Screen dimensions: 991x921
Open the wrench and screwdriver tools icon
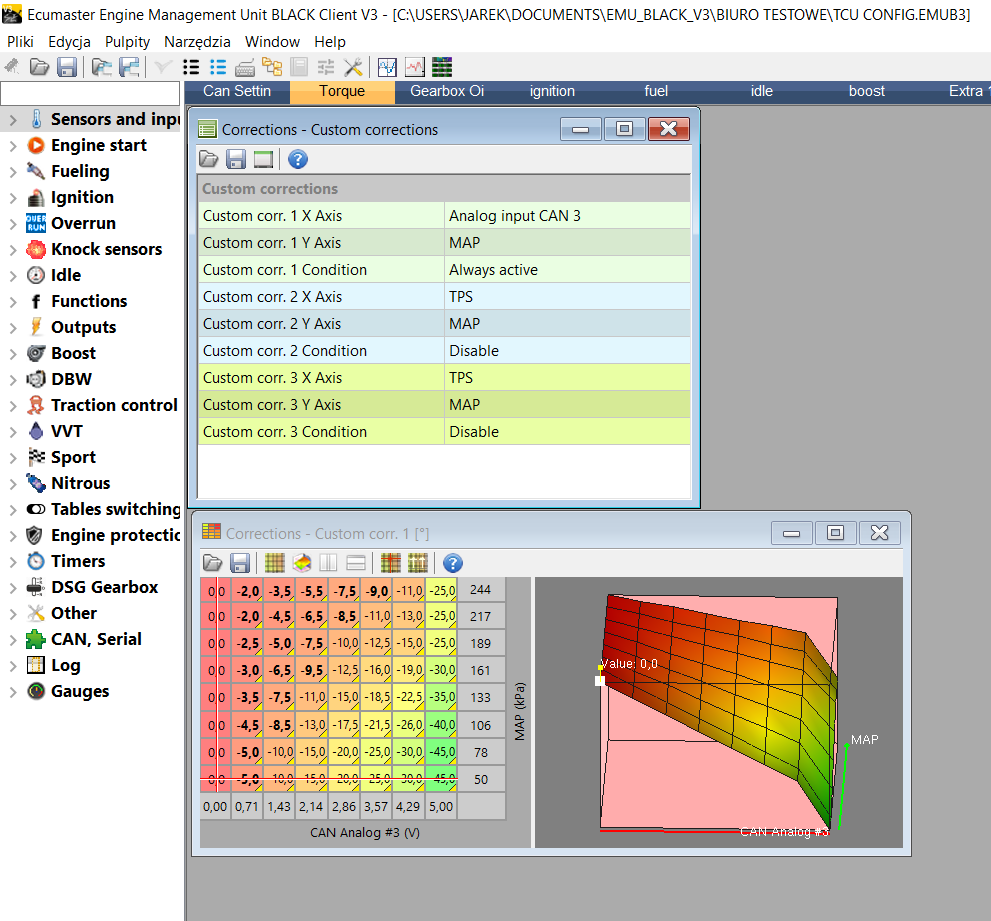click(x=353, y=67)
